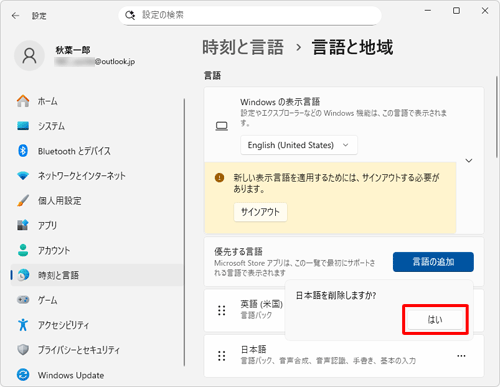Confirm deletion with はい button

tap(435, 320)
